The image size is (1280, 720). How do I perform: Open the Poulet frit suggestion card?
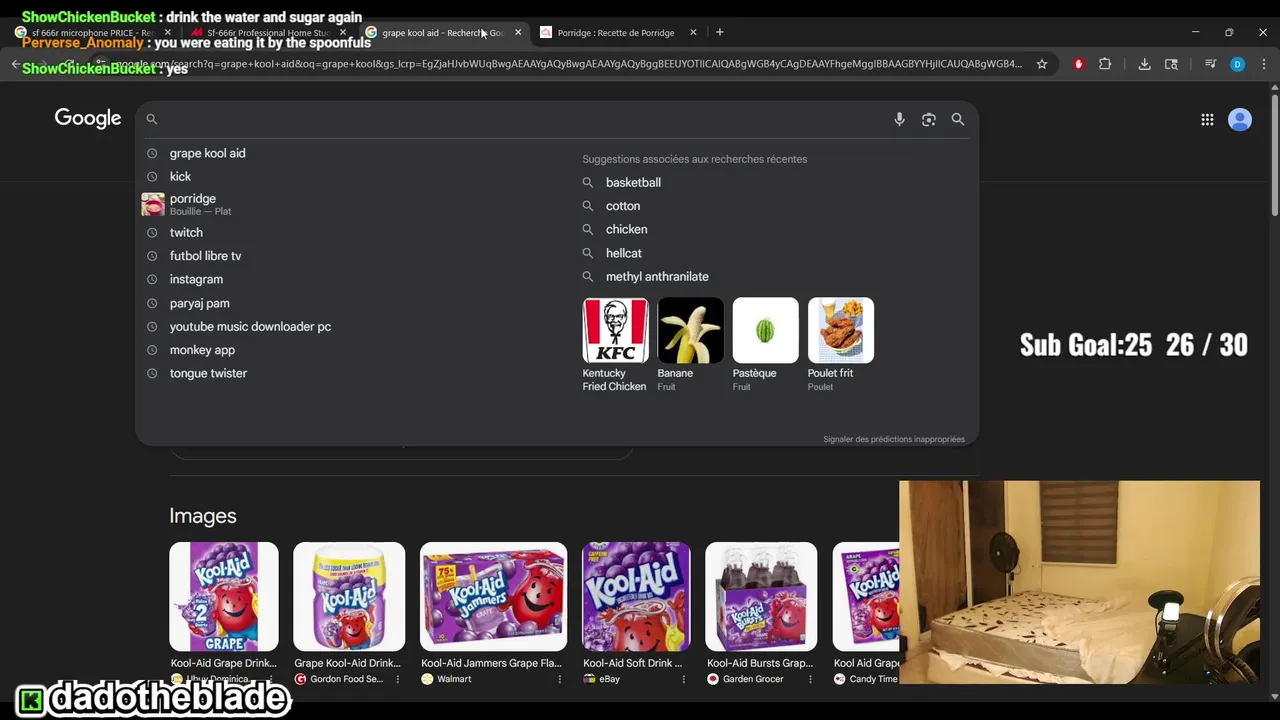840,344
